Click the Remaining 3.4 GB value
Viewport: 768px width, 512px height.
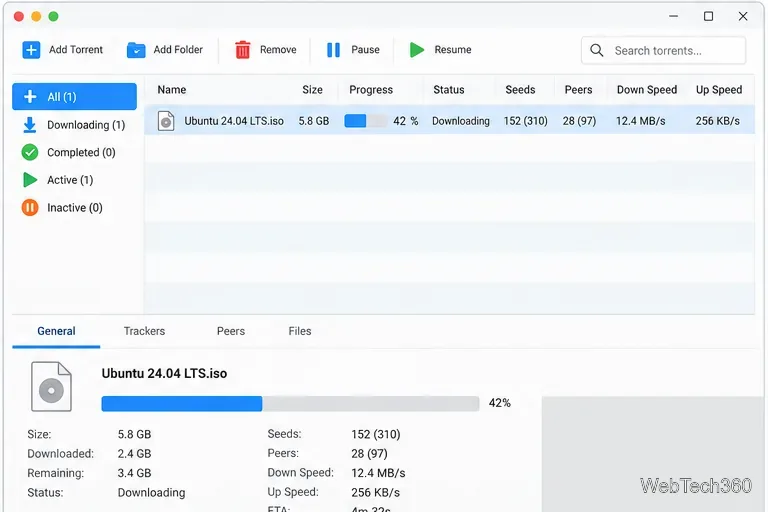coord(134,473)
